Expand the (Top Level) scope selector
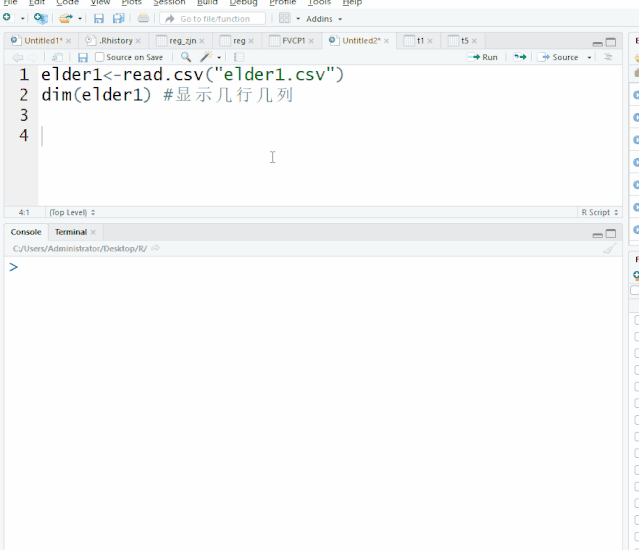This screenshot has width=639, height=550. pos(72,212)
